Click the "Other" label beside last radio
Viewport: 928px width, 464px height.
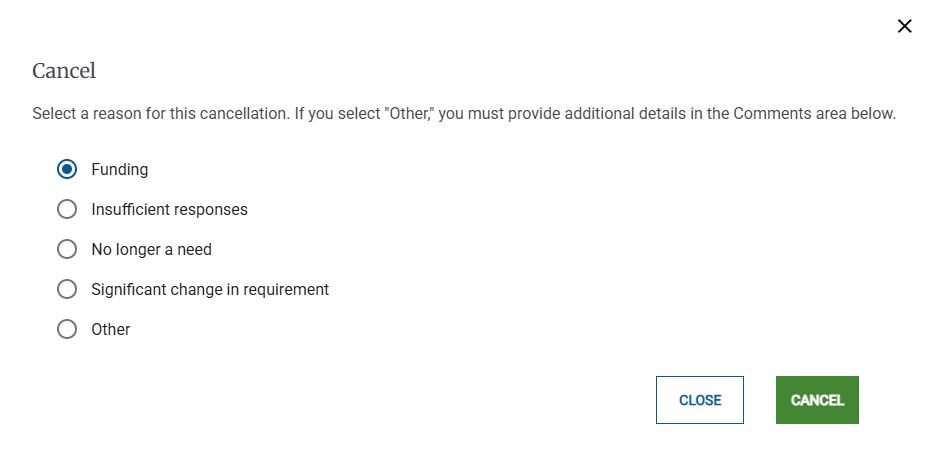111,330
